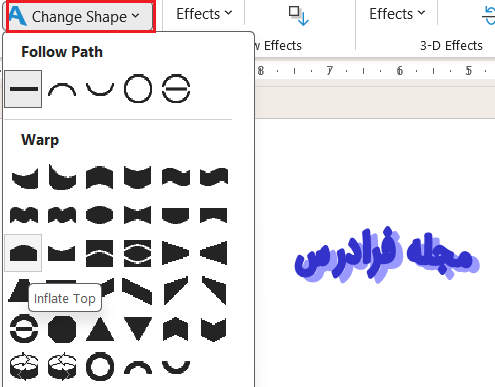The width and height of the screenshot is (495, 387).
Task: Apply the second ring warp in last row
Action: click(x=62, y=367)
